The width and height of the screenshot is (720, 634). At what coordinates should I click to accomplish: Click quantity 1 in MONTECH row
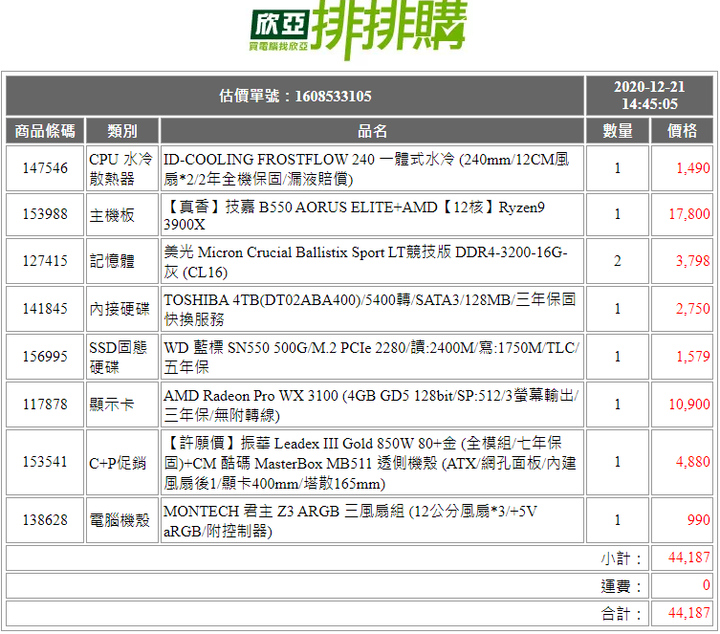(618, 520)
